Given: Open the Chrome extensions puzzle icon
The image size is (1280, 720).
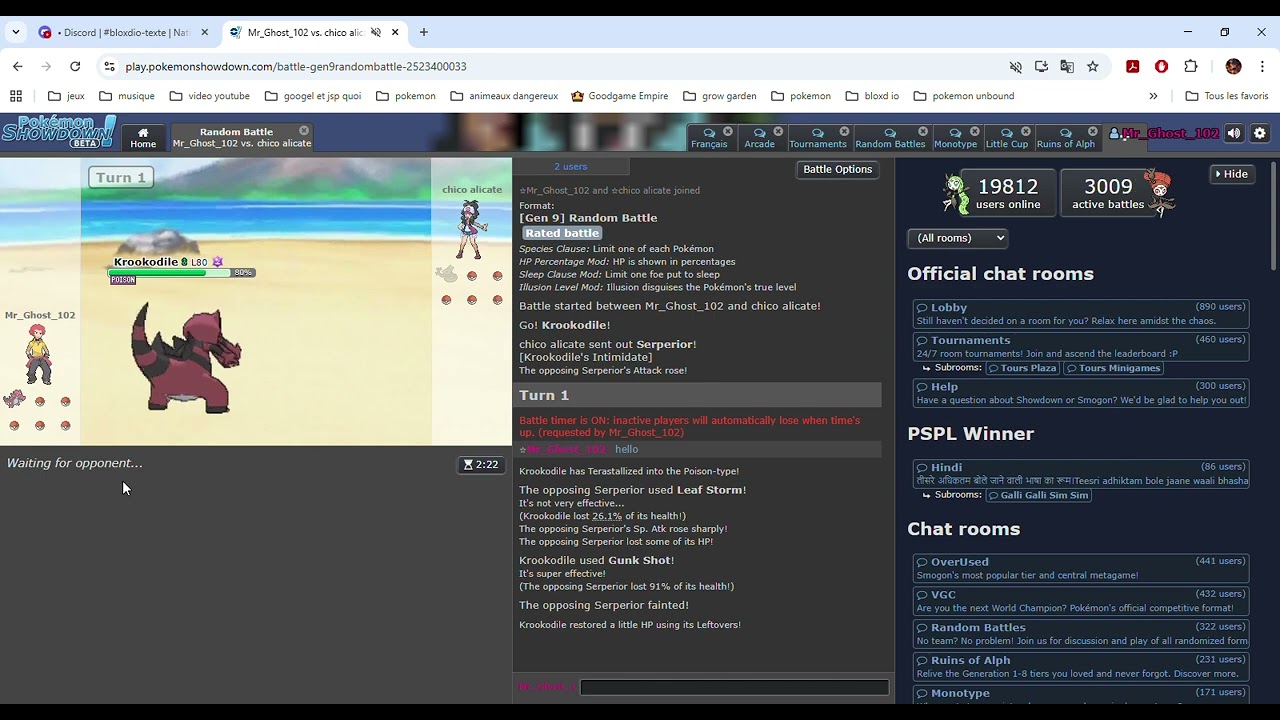Looking at the screenshot, I should [1190, 66].
